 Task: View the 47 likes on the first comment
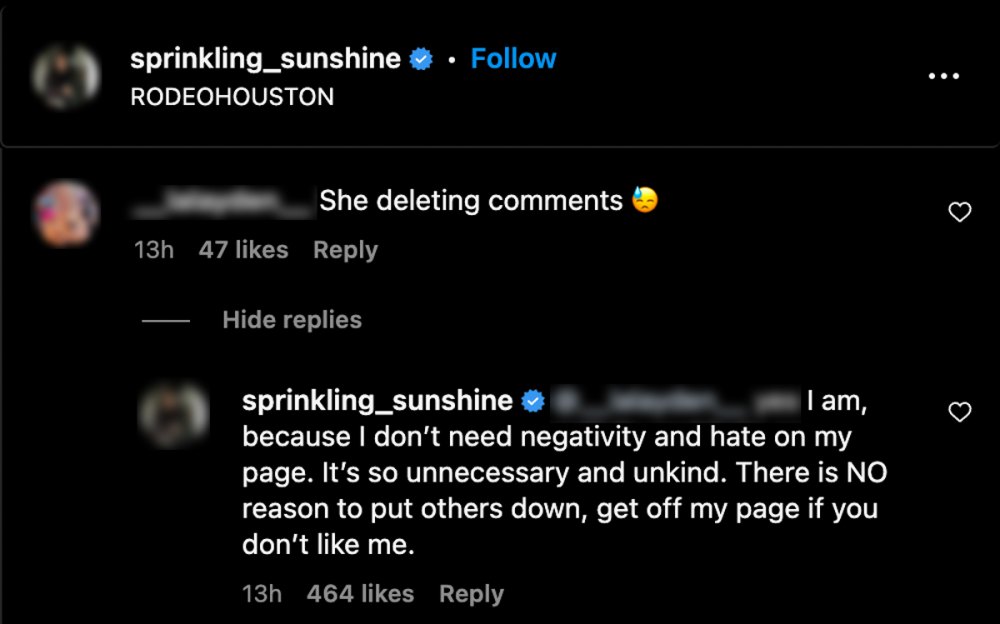[243, 250]
